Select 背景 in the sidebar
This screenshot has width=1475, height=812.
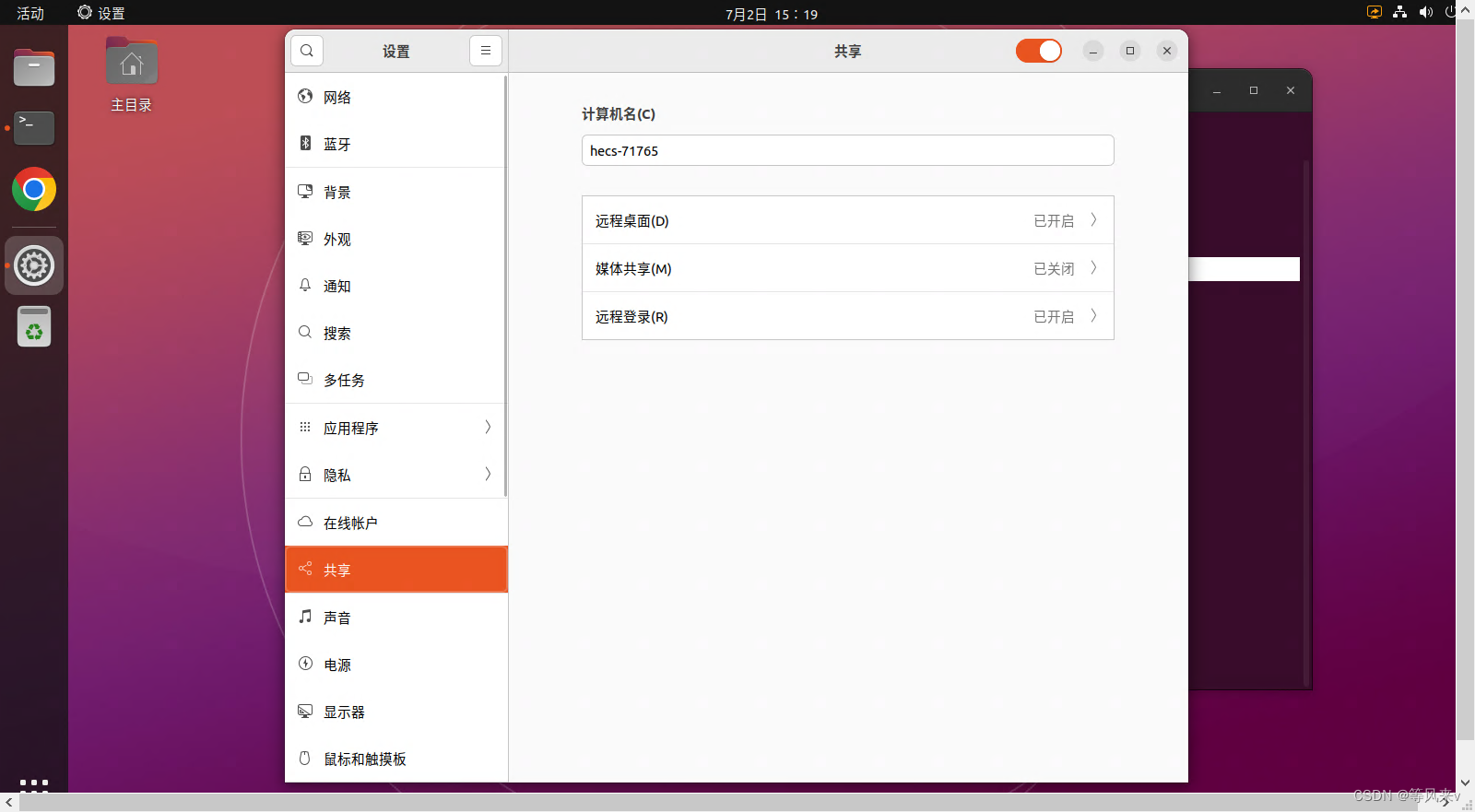[396, 192]
